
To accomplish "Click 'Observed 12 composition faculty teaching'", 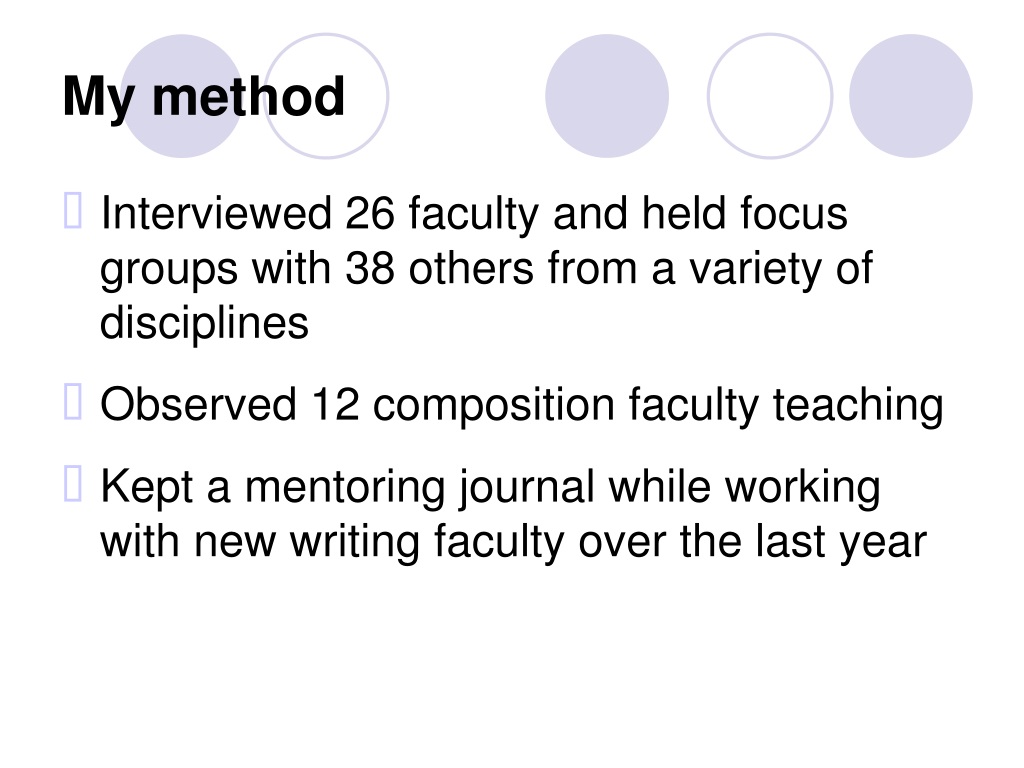I will click(x=522, y=406).
